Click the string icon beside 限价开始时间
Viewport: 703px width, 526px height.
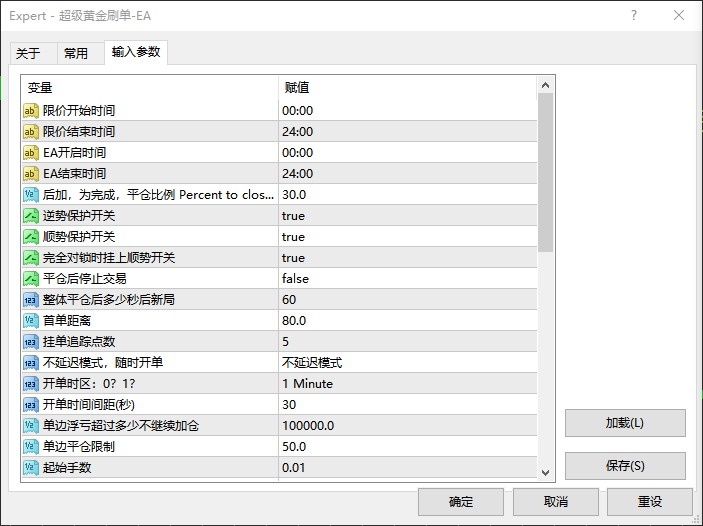31,111
